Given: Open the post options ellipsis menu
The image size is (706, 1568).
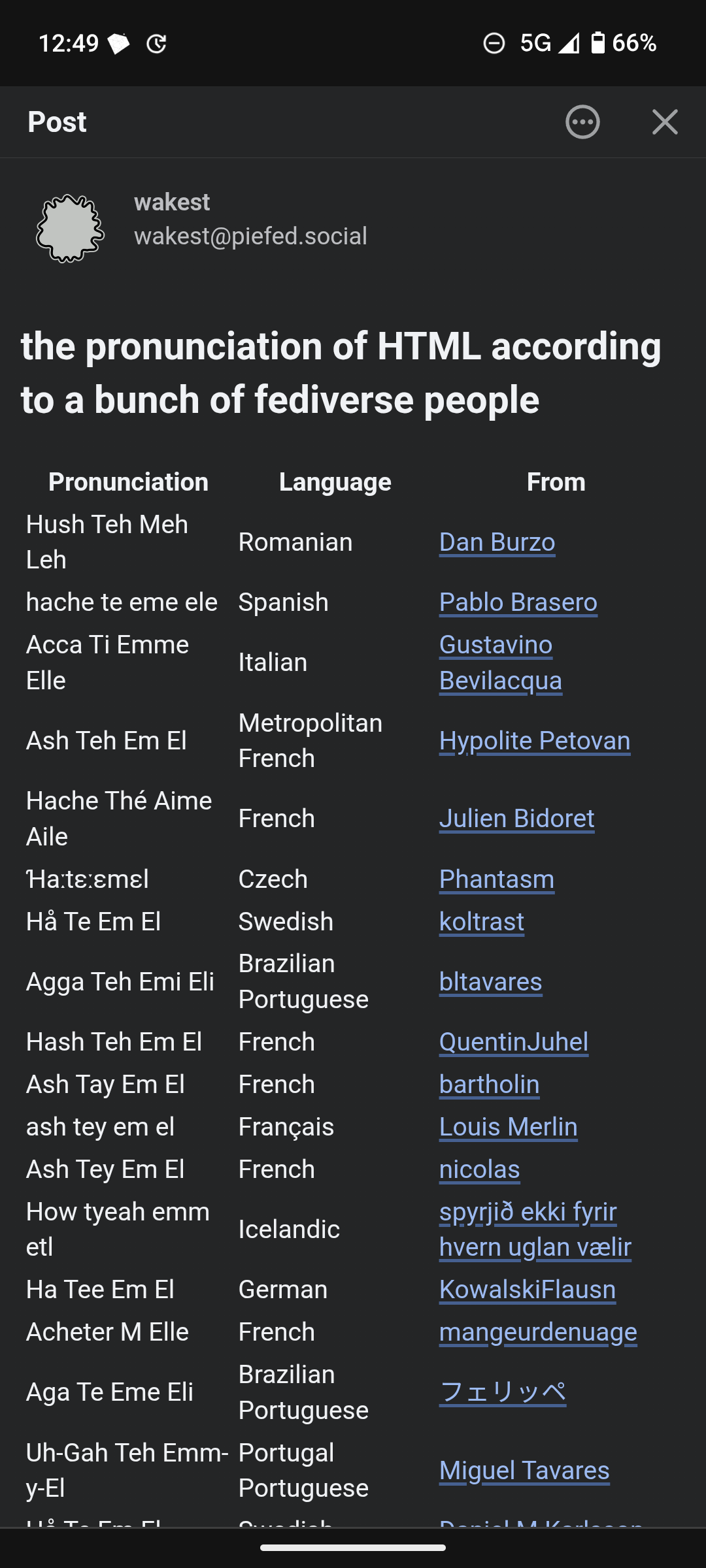Looking at the screenshot, I should (582, 122).
